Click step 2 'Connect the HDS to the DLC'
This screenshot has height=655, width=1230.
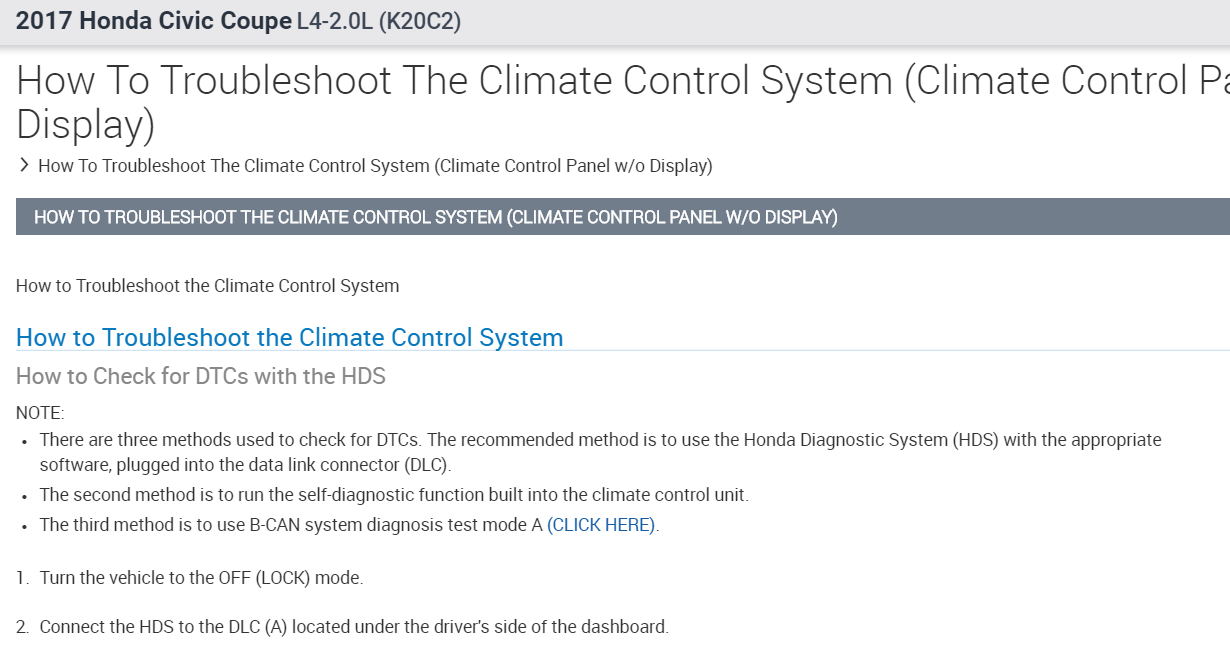tap(353, 628)
